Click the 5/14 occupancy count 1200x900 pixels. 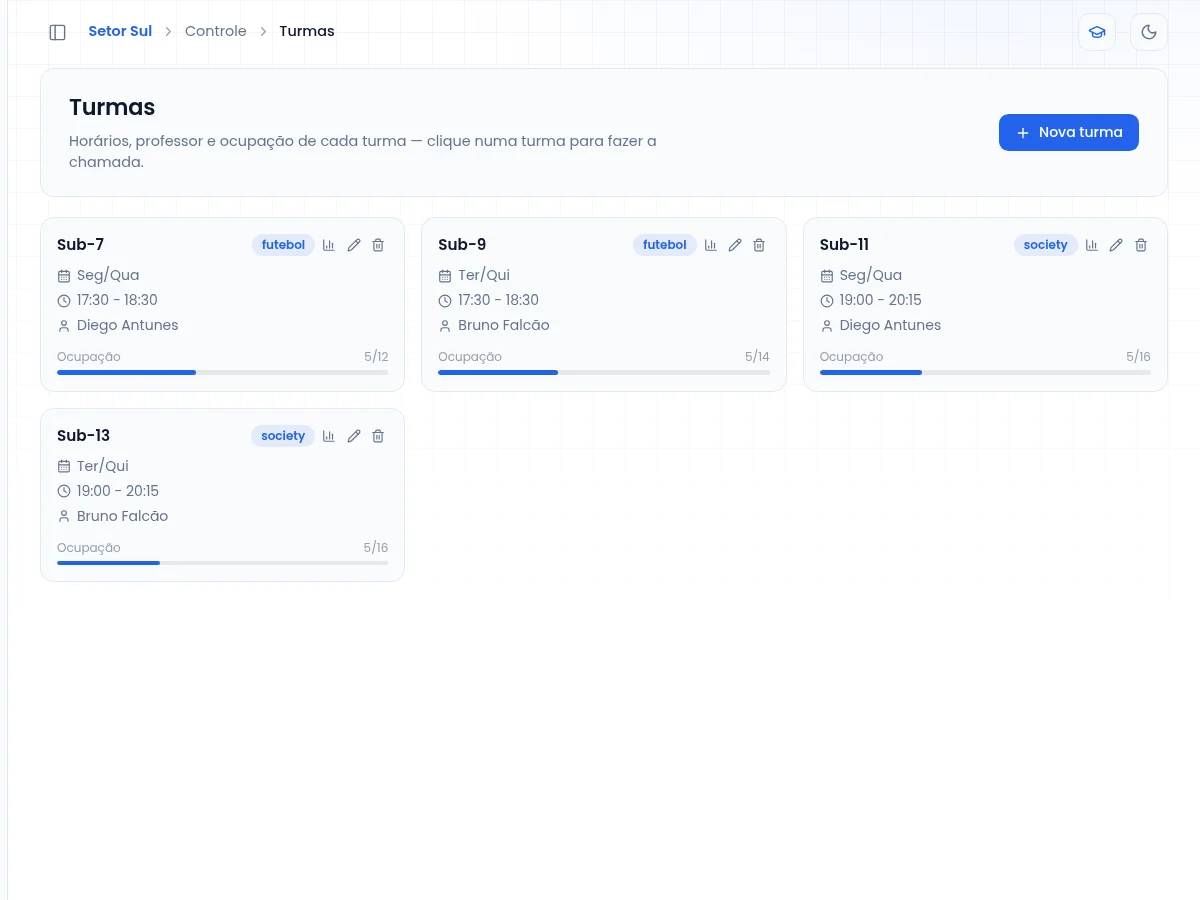(x=757, y=357)
